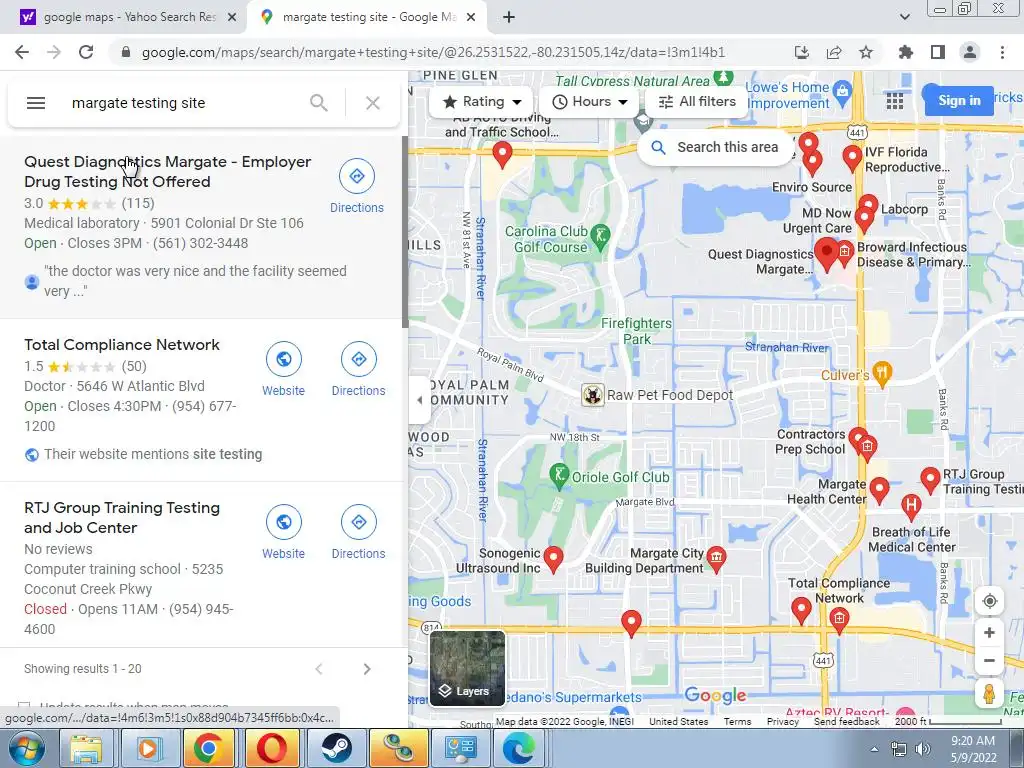Toggle Chrome side panel icon
The height and width of the screenshot is (768, 1024).
[x=938, y=52]
